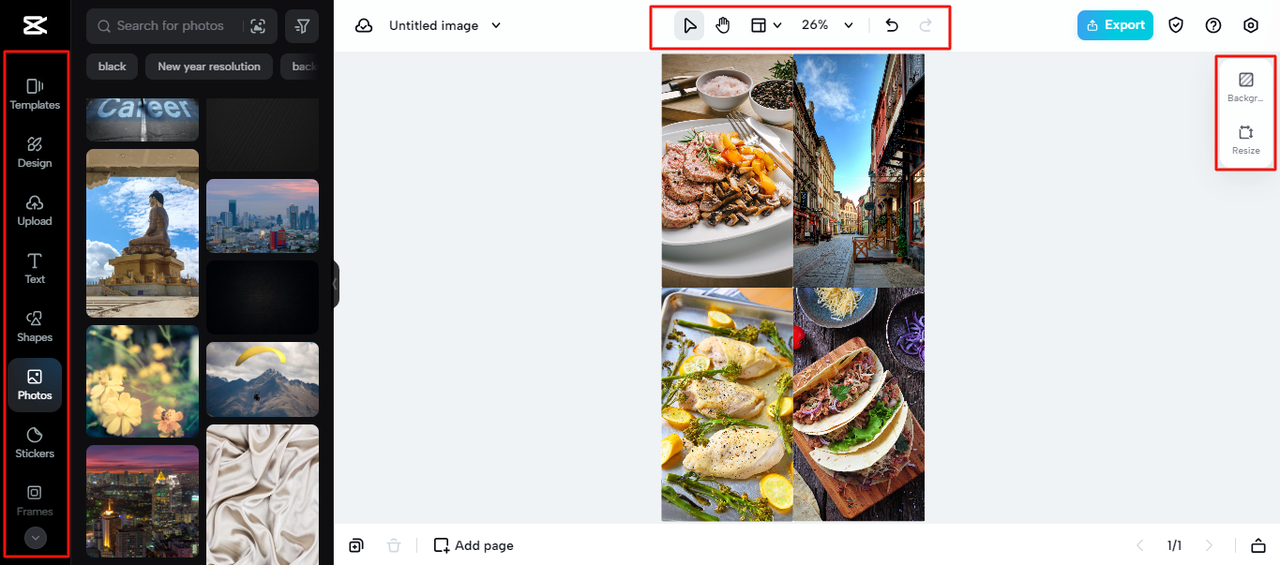Click the Export button

point(1115,25)
